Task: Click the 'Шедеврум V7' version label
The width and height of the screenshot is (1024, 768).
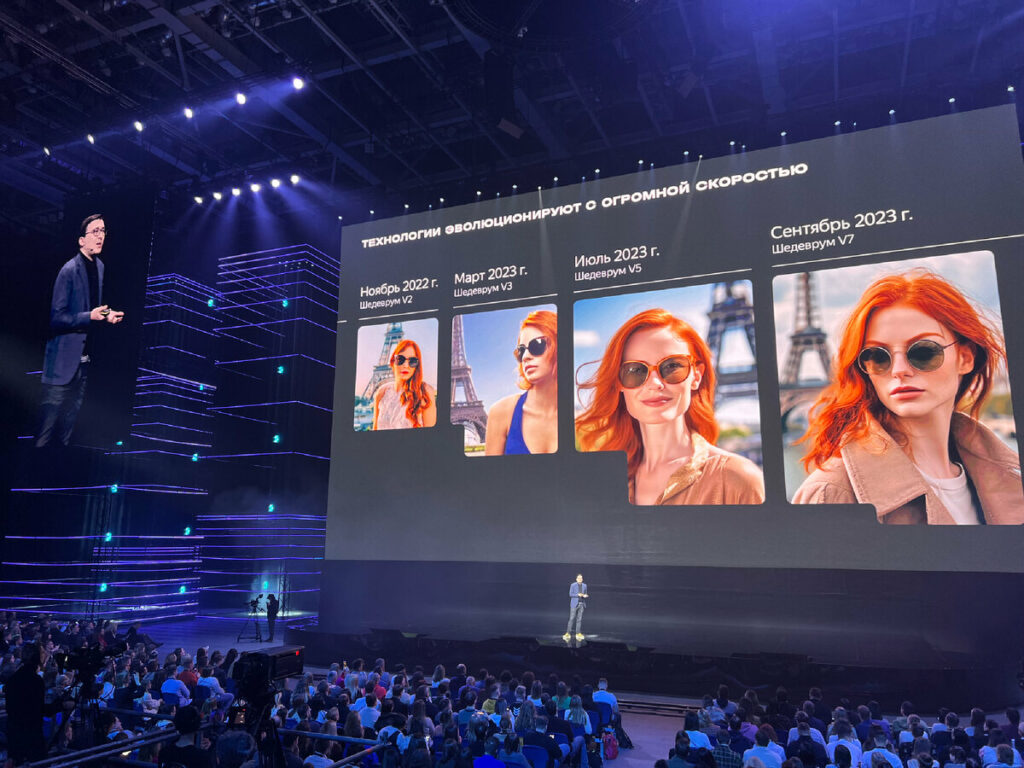Action: pos(812,245)
